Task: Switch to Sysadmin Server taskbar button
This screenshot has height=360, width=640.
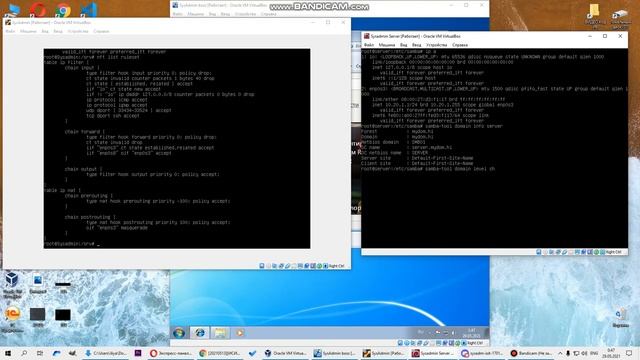Action: (x=433, y=353)
